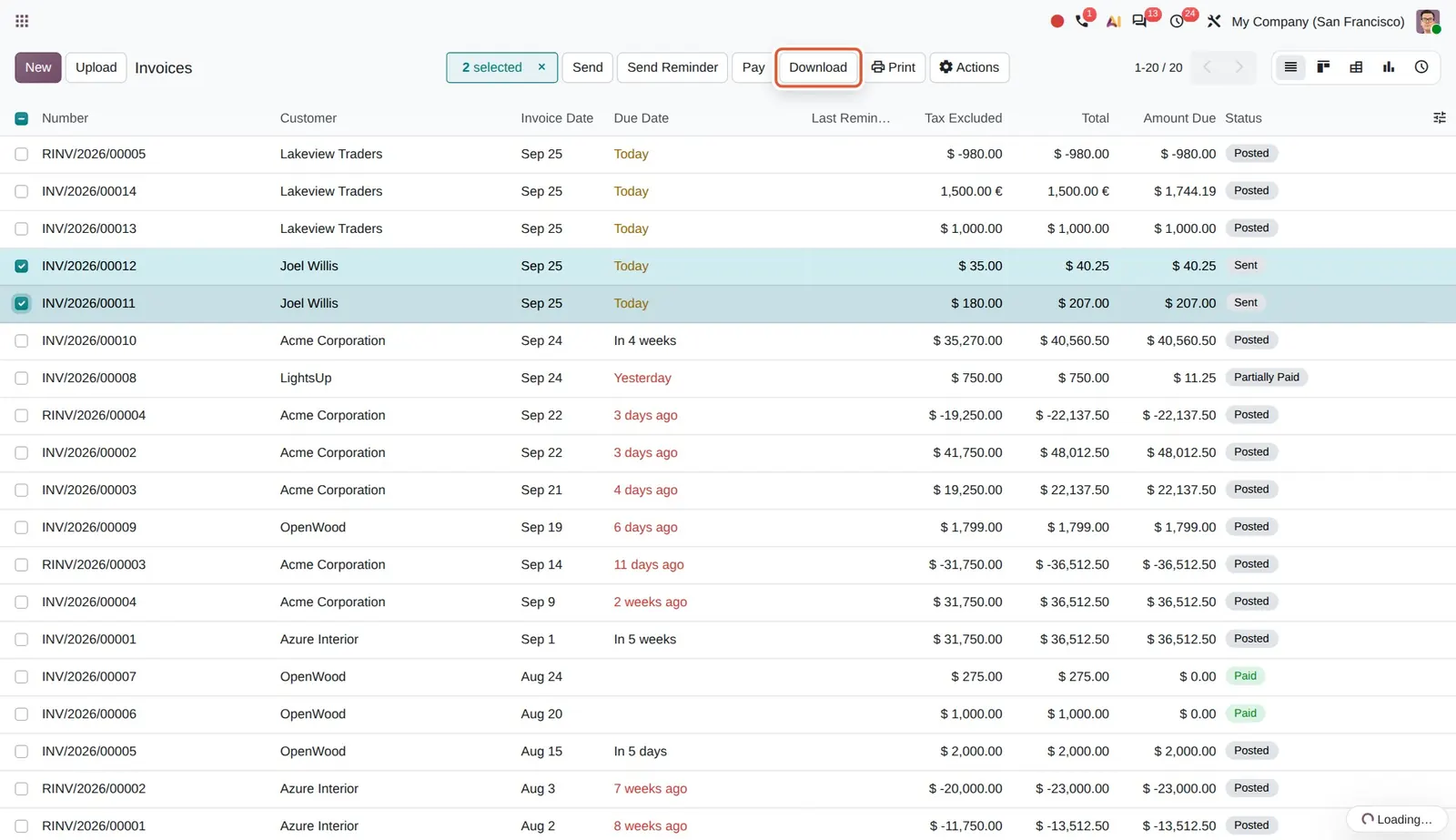Check the INV/2026/00010 row checkbox
This screenshot has width=1456, height=840.
22,341
